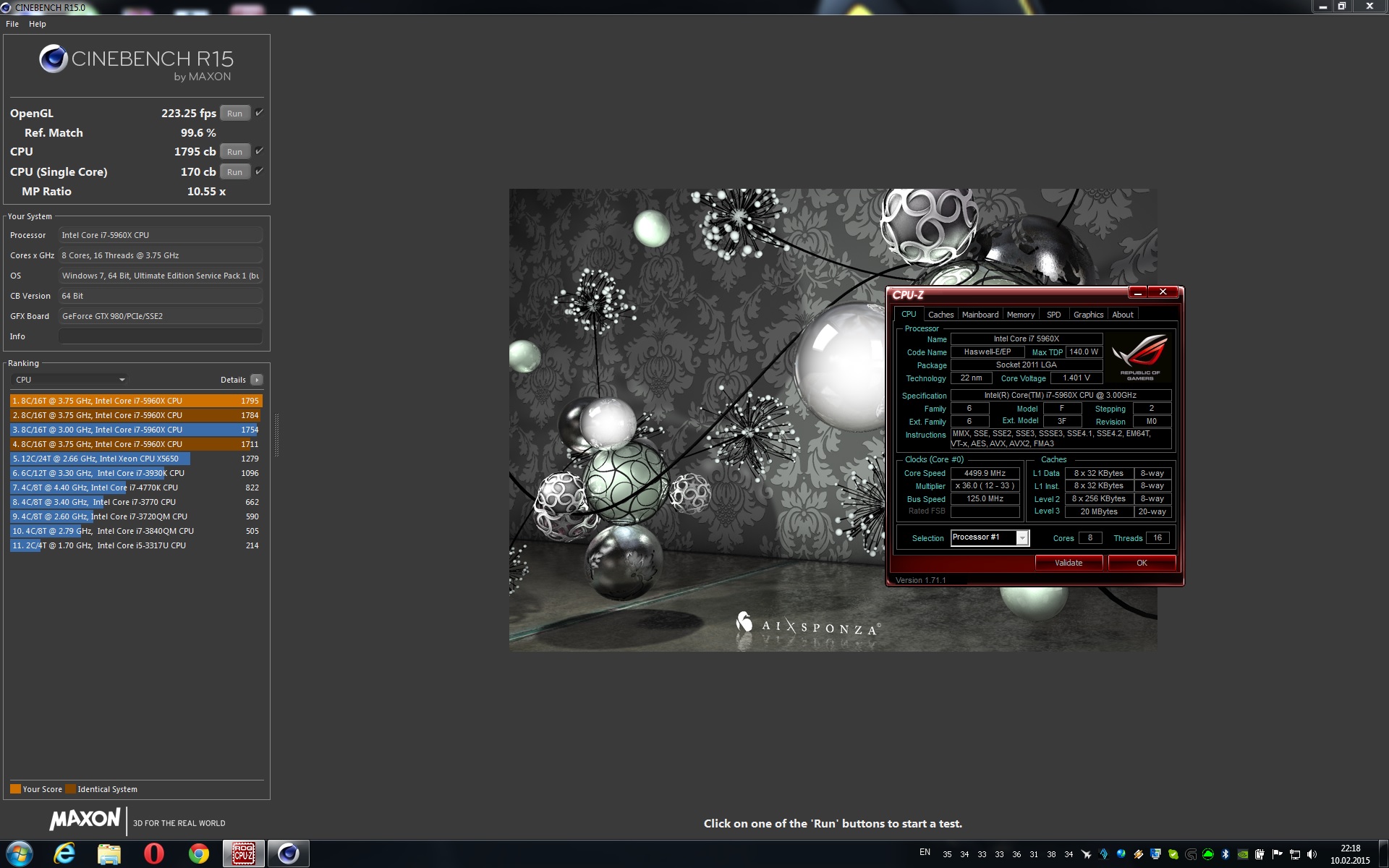Toggle the CPU test checkbox
The image size is (1389, 868).
point(259,151)
